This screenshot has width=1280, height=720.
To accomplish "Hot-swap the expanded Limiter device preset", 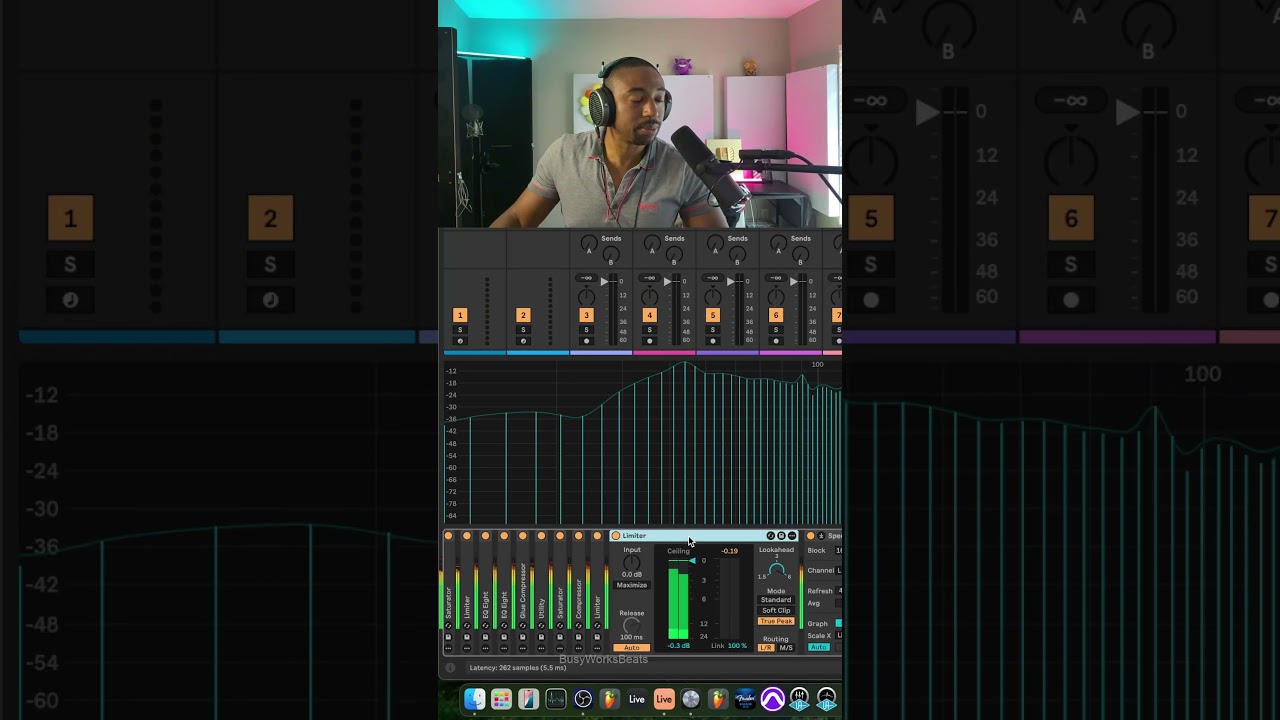I will tap(771, 536).
